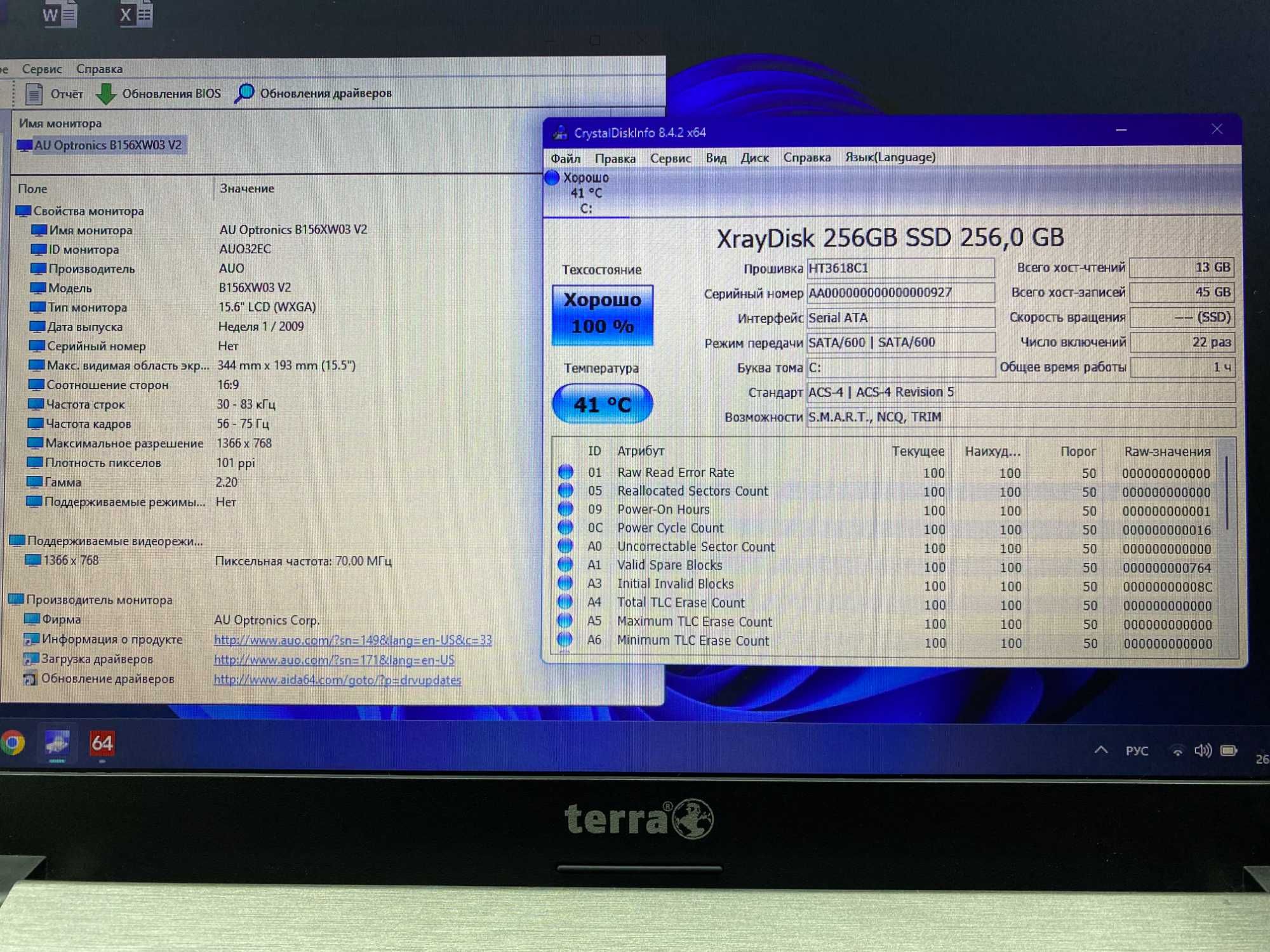Select the AU Optronics B156XW03 V2 monitor entry

tap(102, 145)
